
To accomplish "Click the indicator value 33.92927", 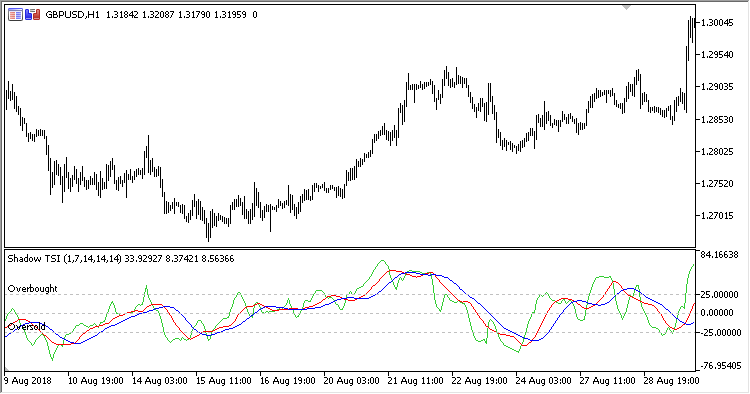I will (x=143, y=259).
